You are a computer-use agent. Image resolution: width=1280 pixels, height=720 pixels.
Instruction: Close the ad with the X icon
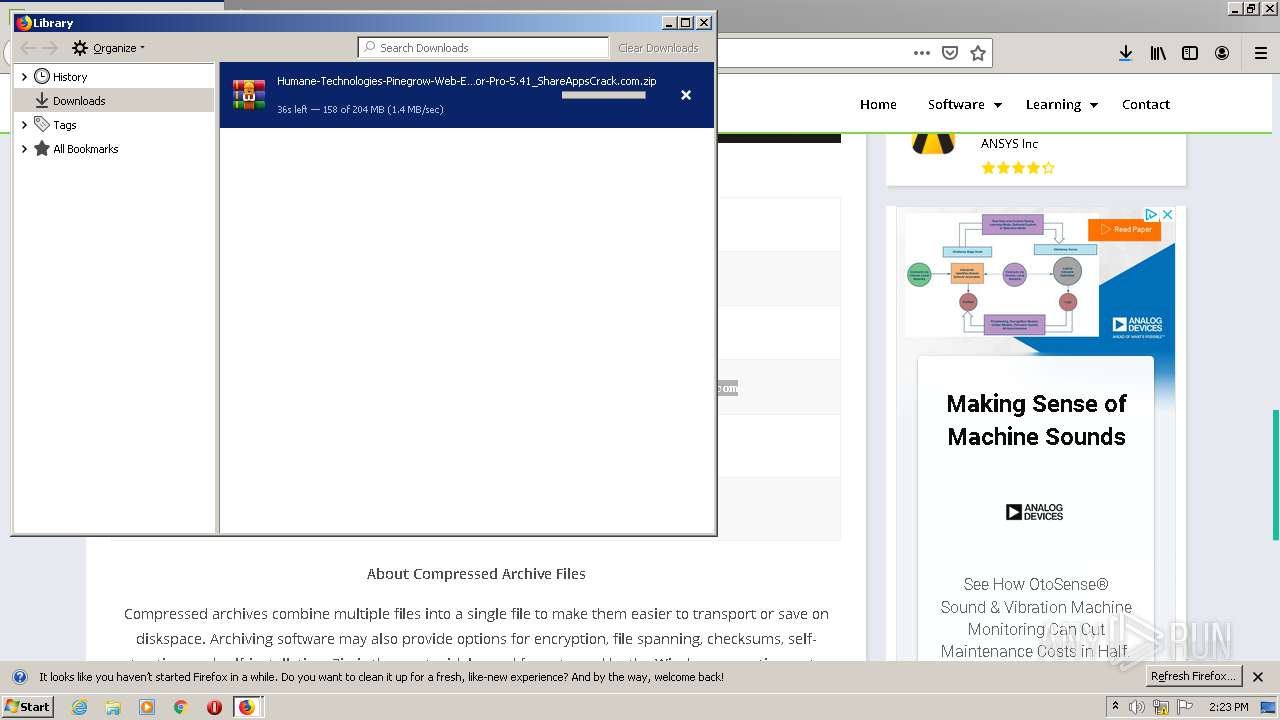(1167, 215)
